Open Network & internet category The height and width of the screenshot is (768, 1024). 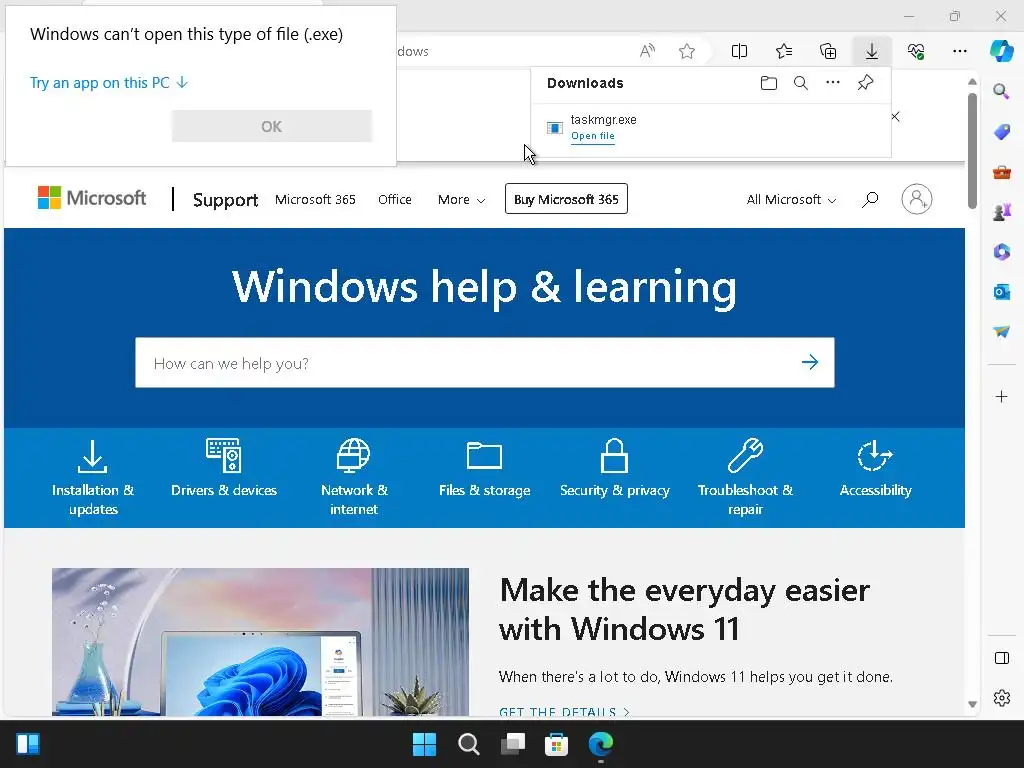[354, 477]
